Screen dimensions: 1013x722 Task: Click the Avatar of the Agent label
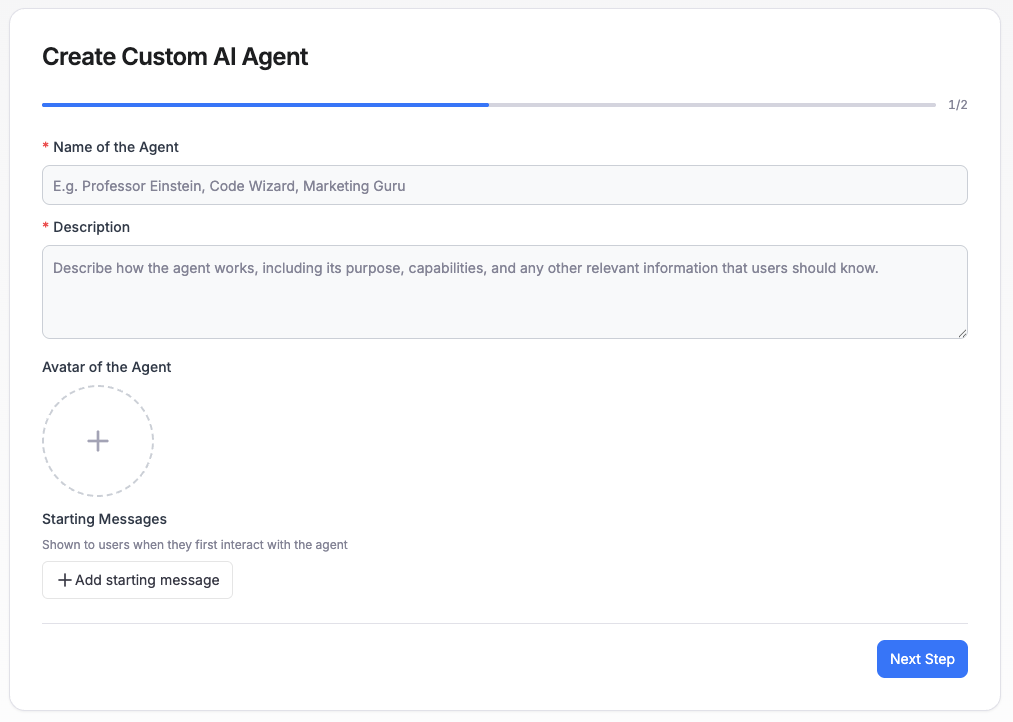[x=106, y=367]
